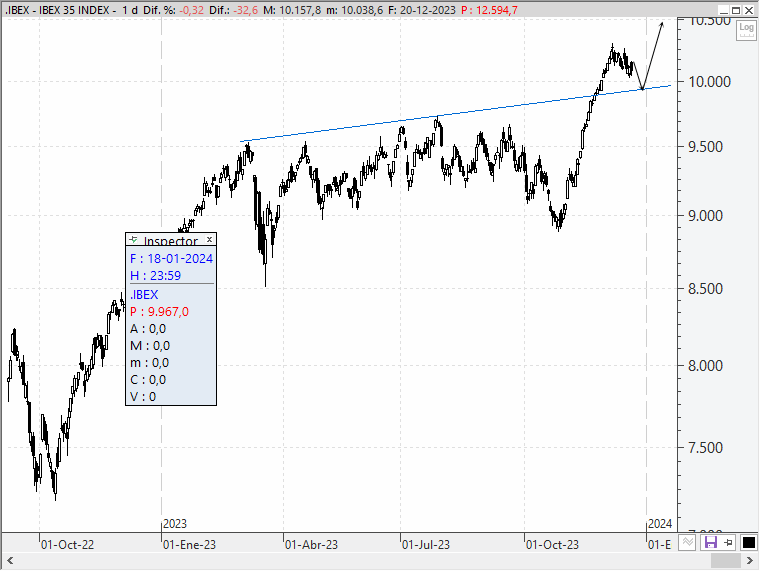The image size is (760, 571).
Task: Maximize the IBEX chart window
Action: (736, 10)
